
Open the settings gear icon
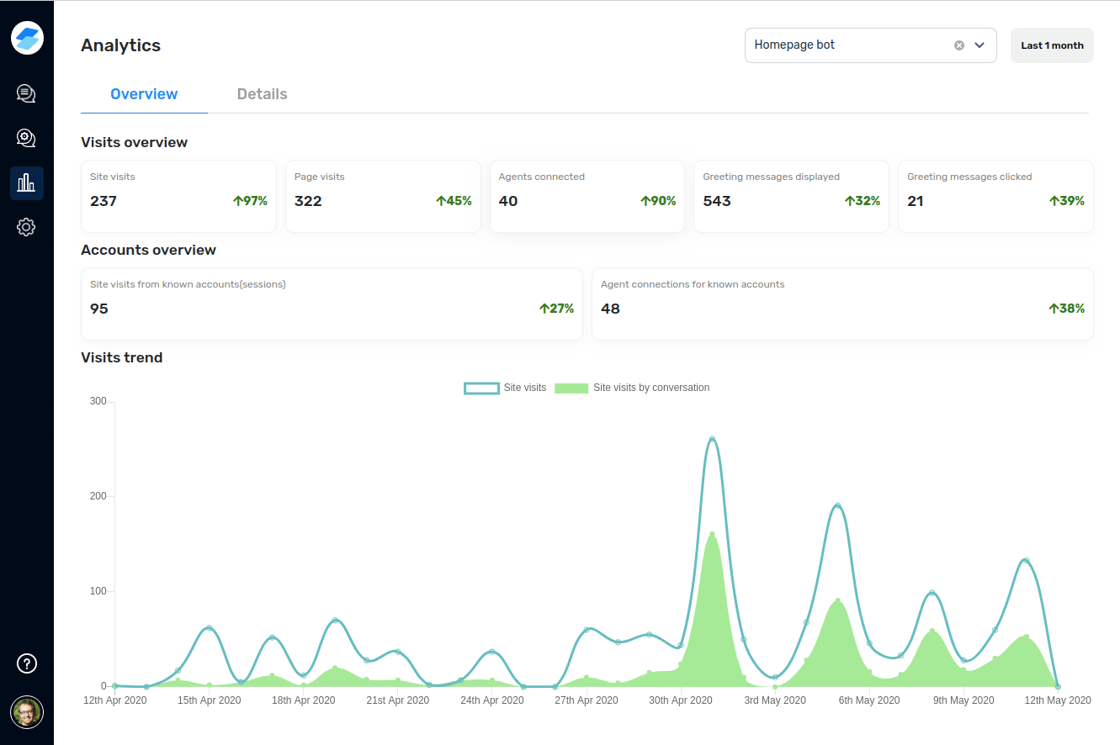tap(26, 227)
